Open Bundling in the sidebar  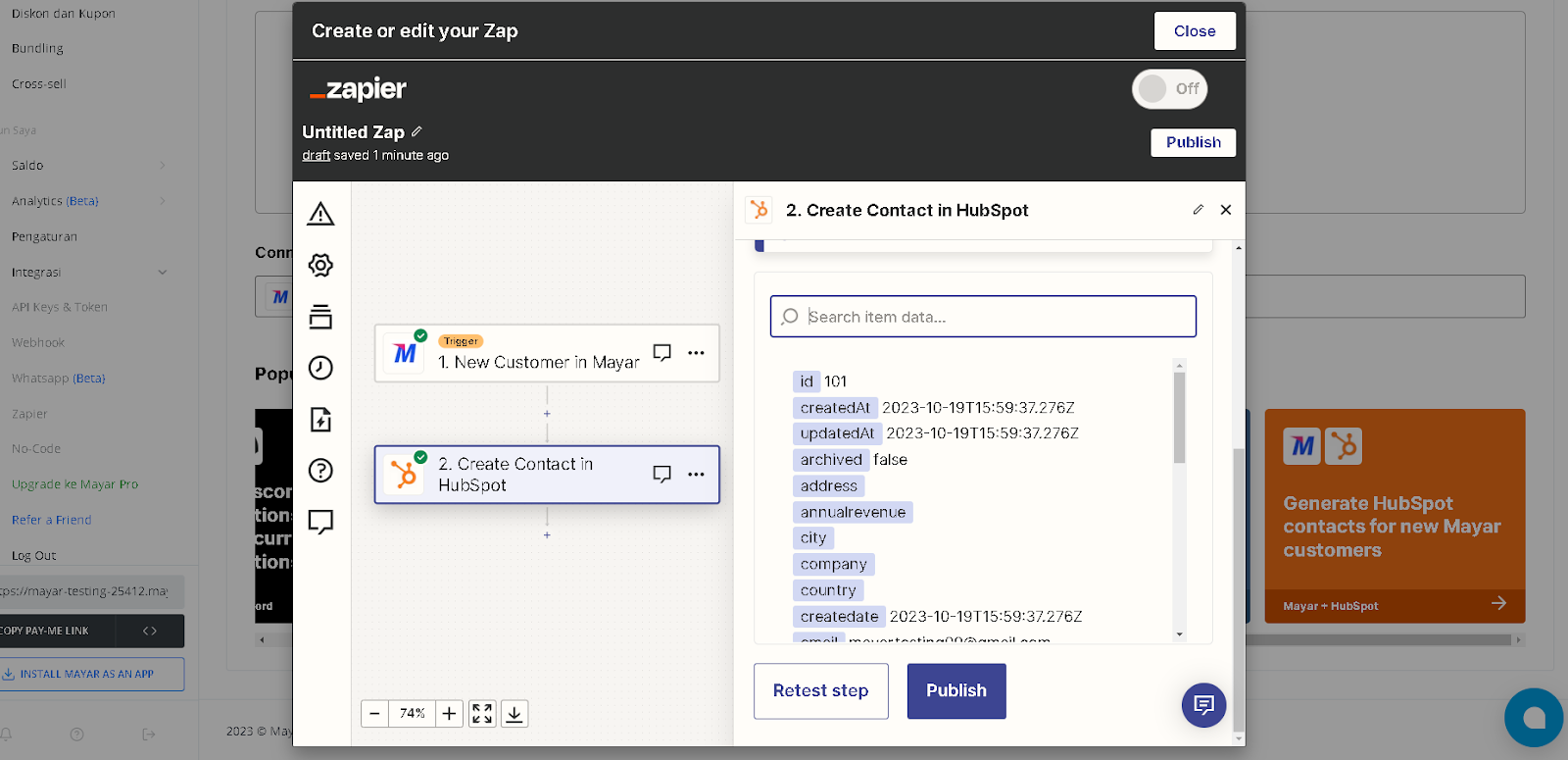click(x=37, y=48)
